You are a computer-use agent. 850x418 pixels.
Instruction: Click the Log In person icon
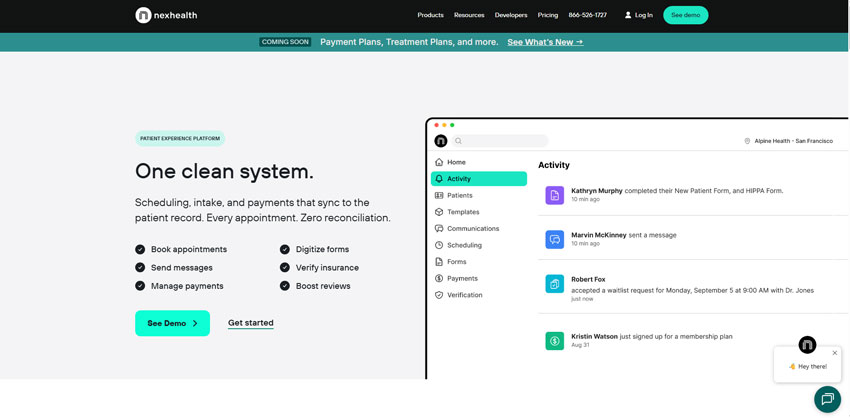[x=628, y=15]
